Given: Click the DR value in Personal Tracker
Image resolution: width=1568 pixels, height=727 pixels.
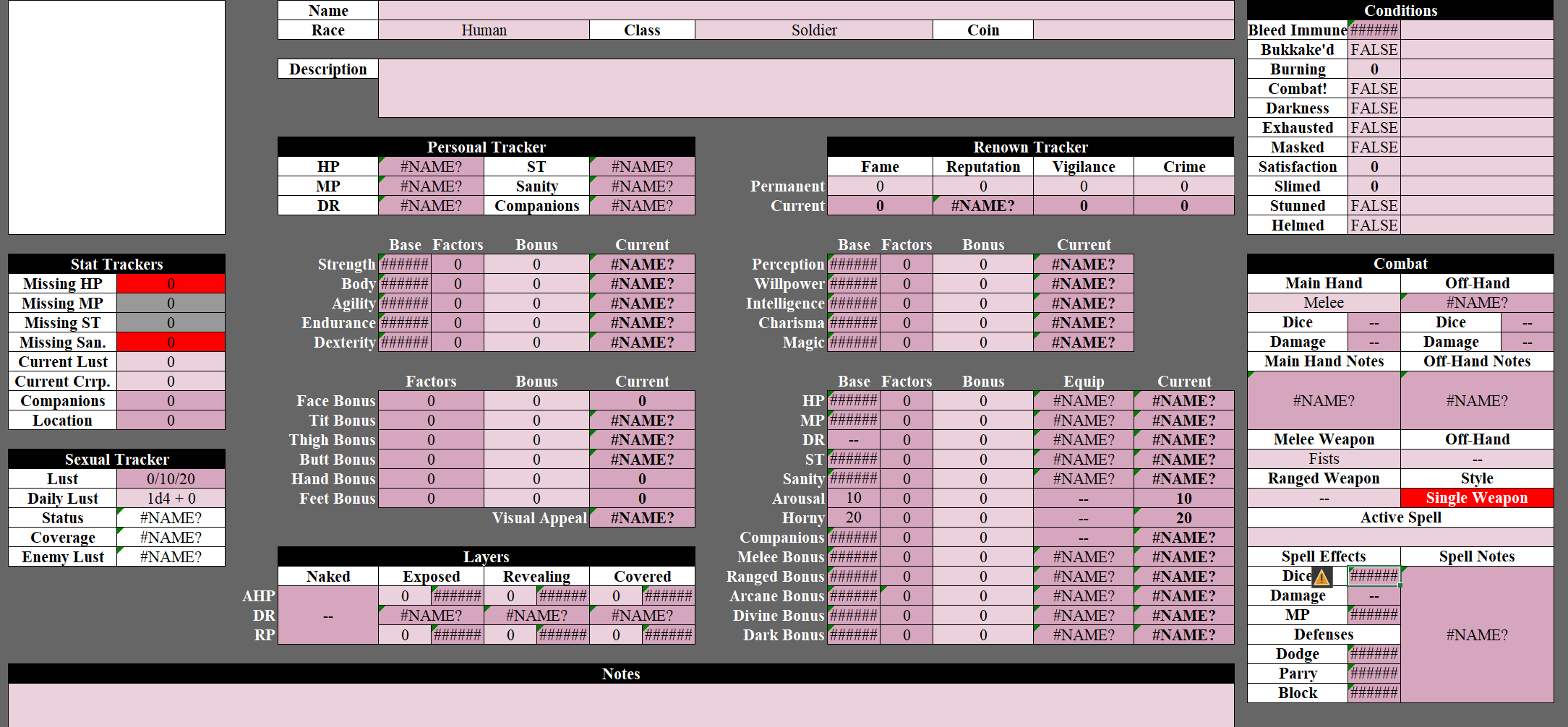Looking at the screenshot, I should point(431,205).
